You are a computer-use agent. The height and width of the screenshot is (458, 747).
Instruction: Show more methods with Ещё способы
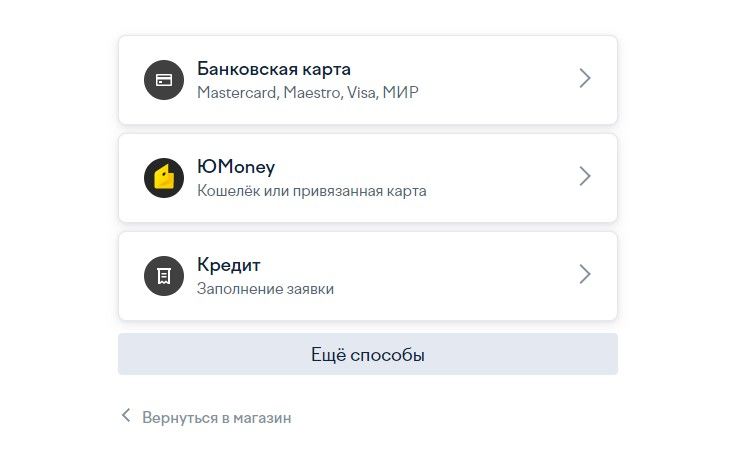click(368, 354)
